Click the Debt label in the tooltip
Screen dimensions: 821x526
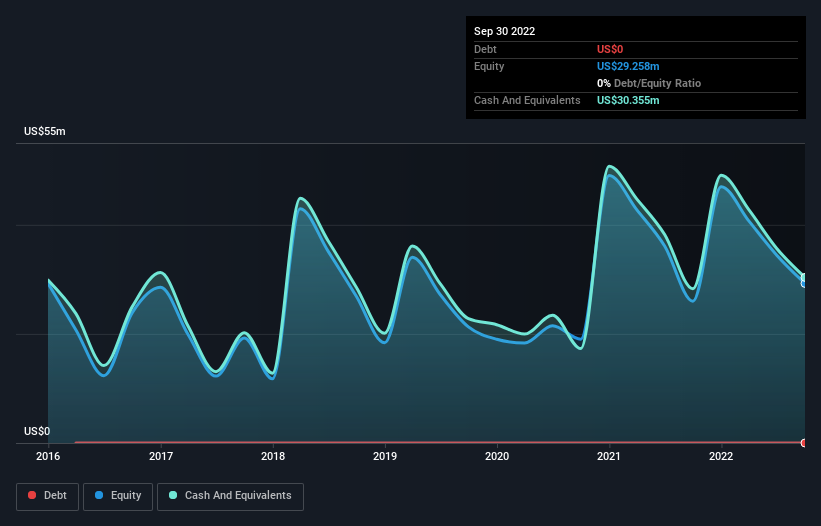[x=485, y=49]
